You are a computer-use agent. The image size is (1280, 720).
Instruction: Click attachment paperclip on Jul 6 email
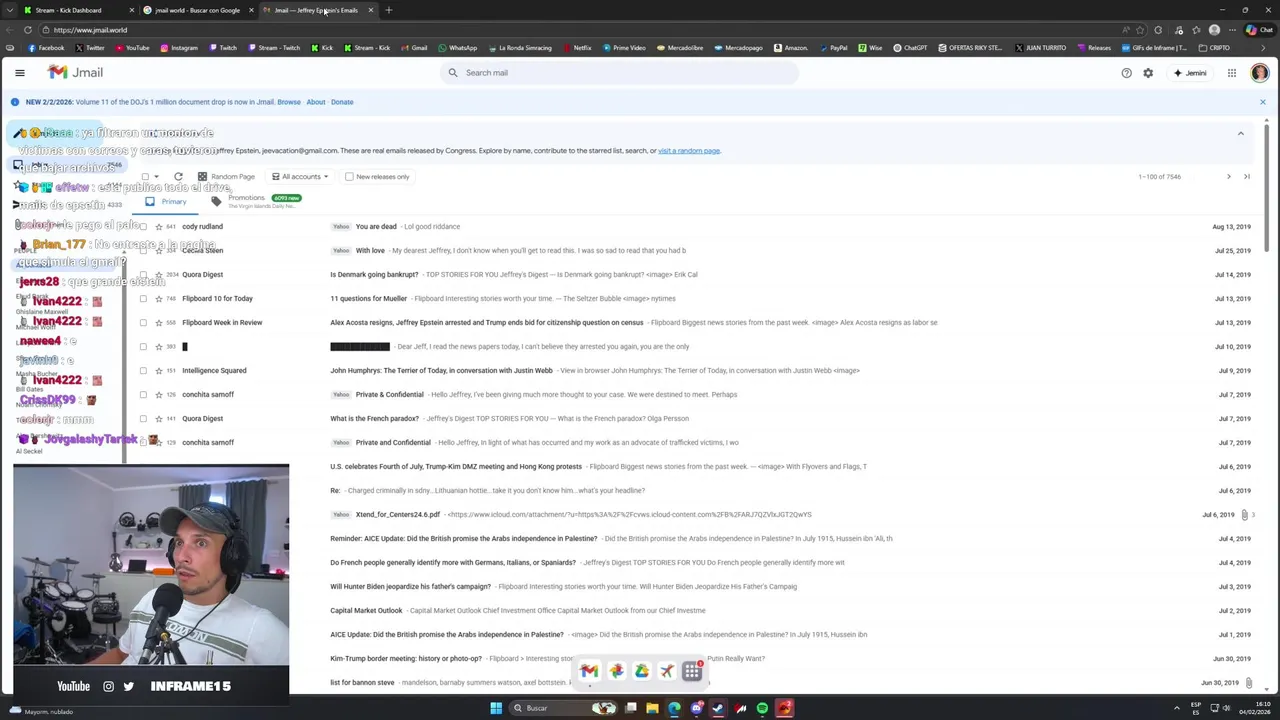coord(1245,515)
